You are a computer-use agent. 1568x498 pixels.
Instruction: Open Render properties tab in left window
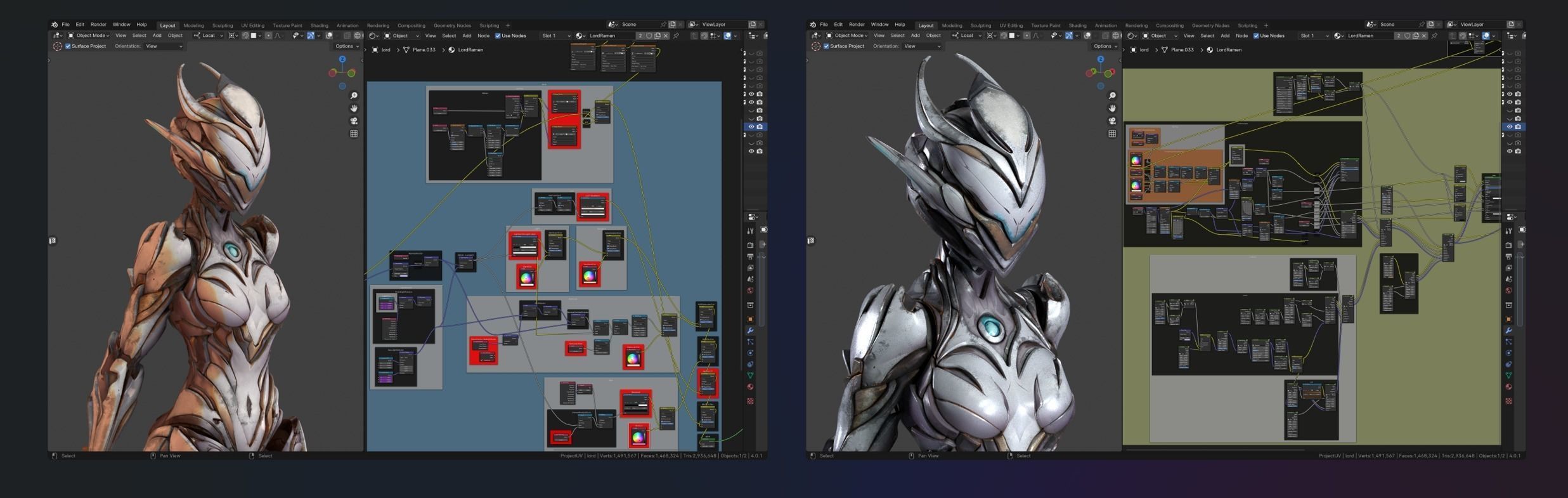(x=751, y=245)
